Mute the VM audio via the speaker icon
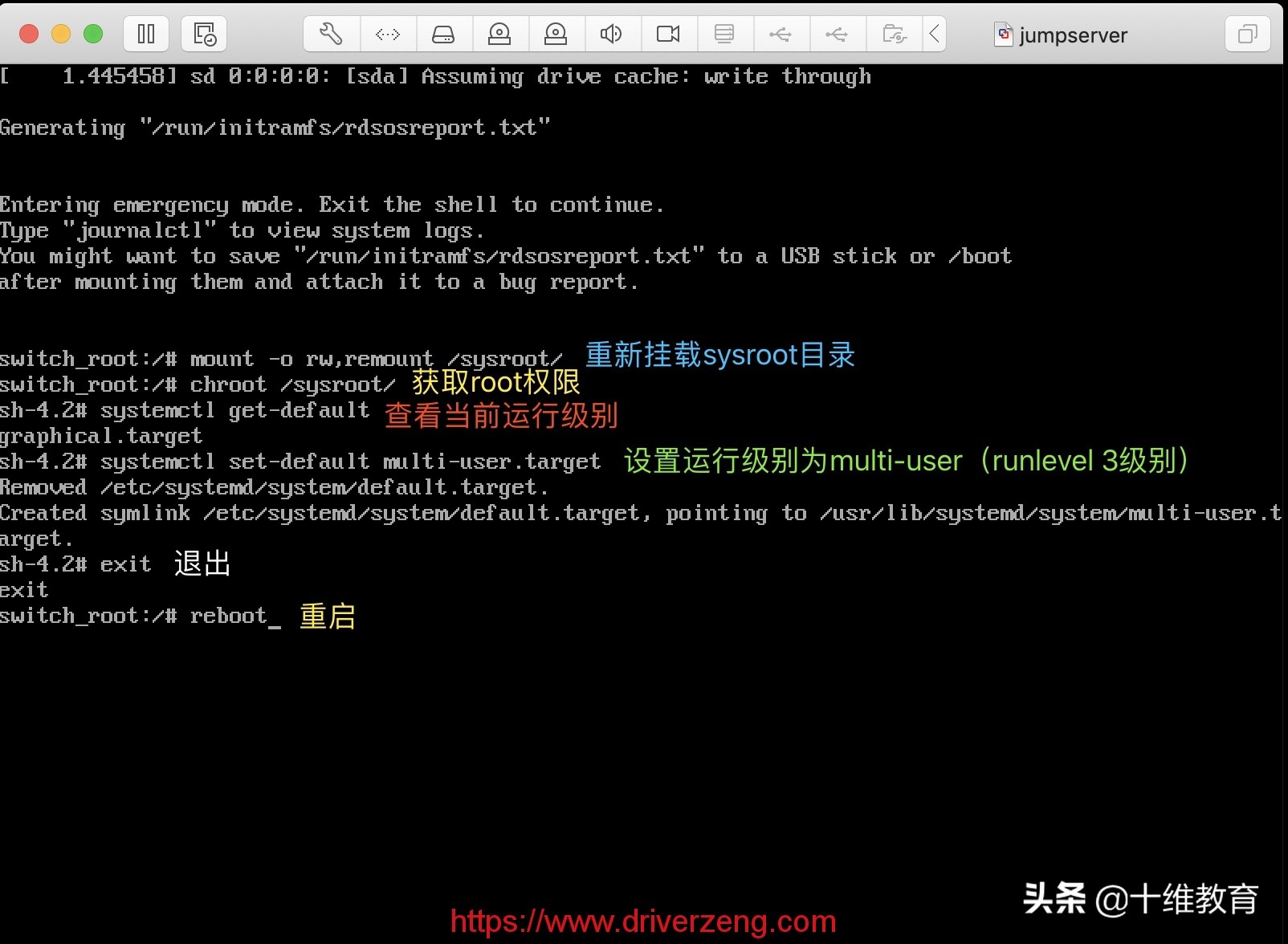The width and height of the screenshot is (1288, 944). (x=612, y=34)
